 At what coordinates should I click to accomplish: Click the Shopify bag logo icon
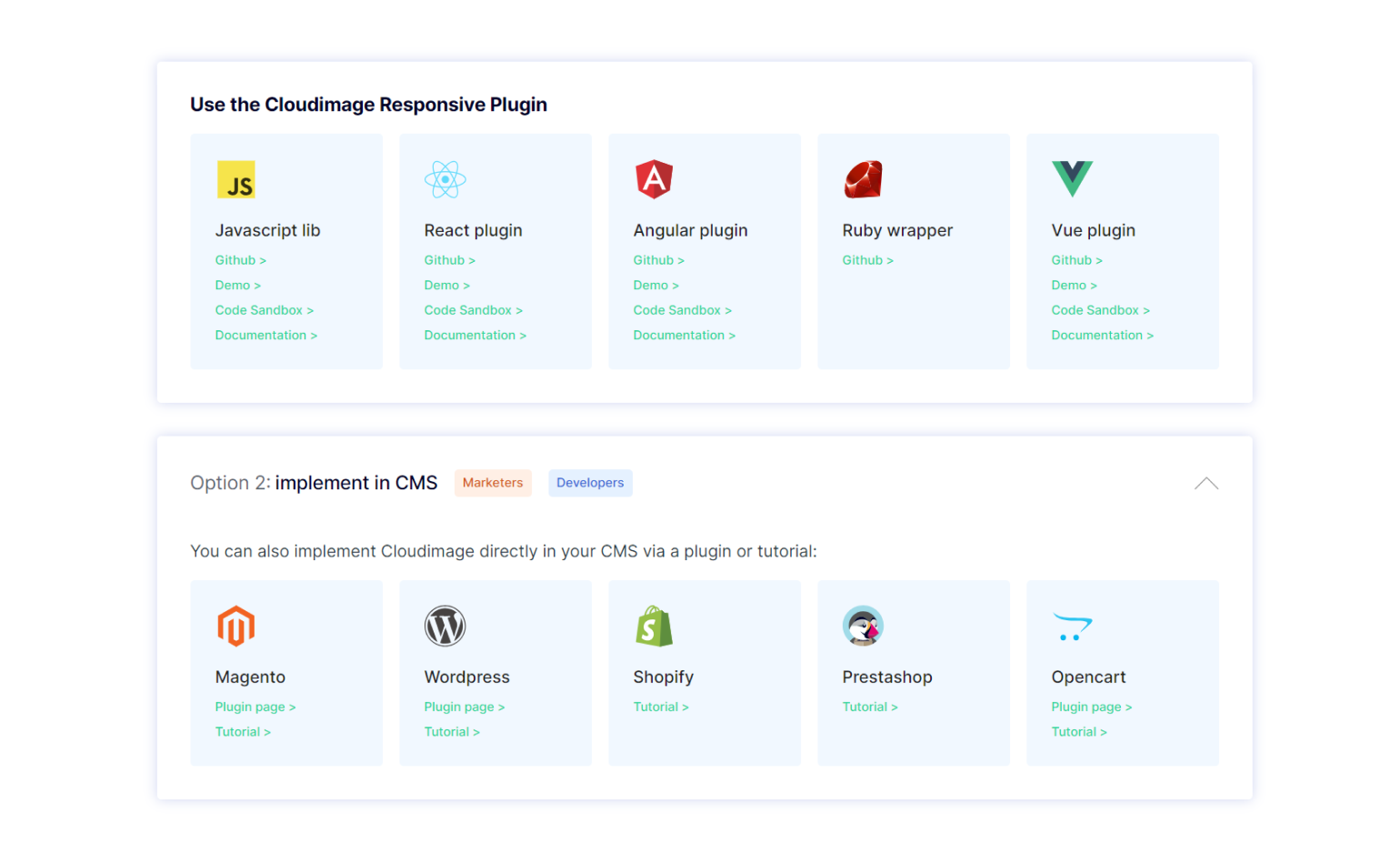[x=655, y=626]
